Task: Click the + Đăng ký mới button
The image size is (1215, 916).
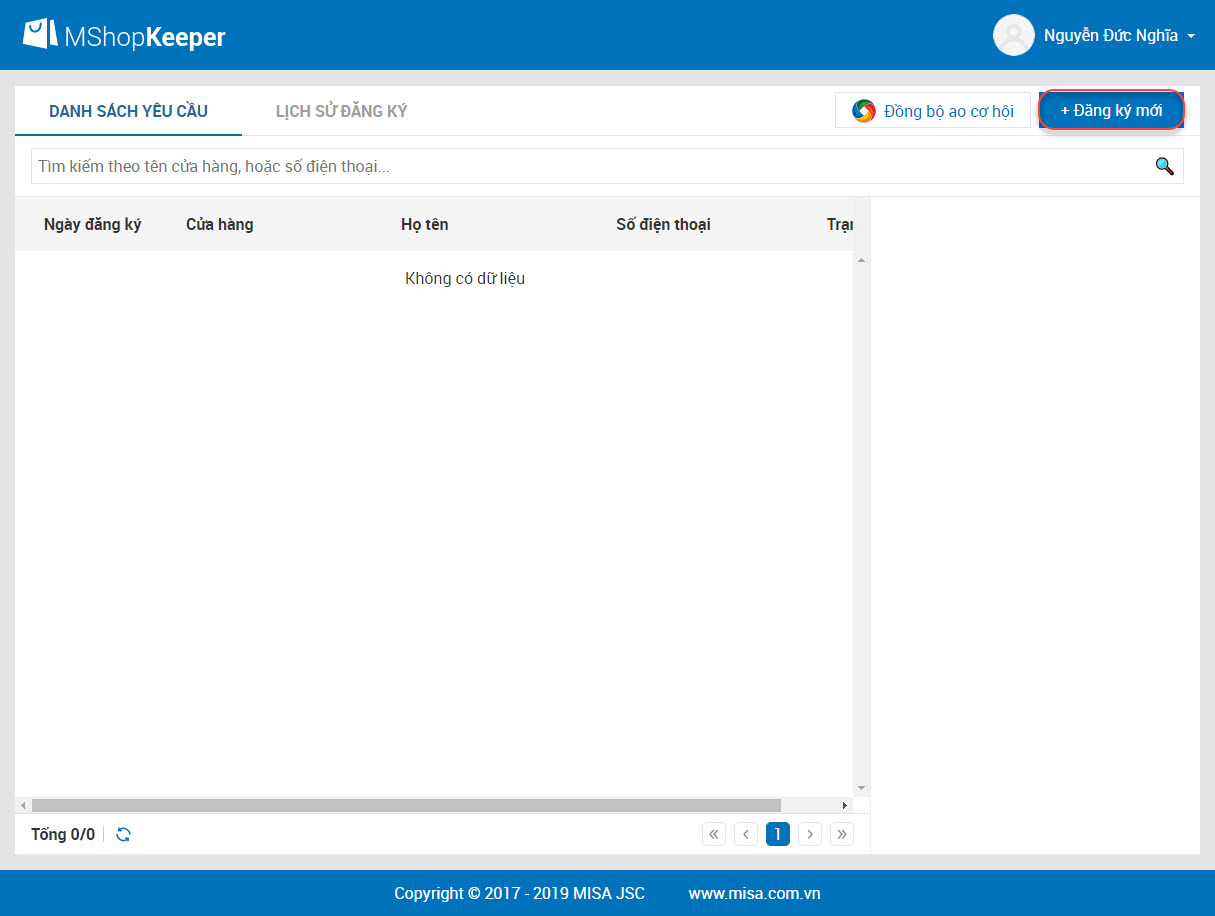Action: click(1111, 110)
